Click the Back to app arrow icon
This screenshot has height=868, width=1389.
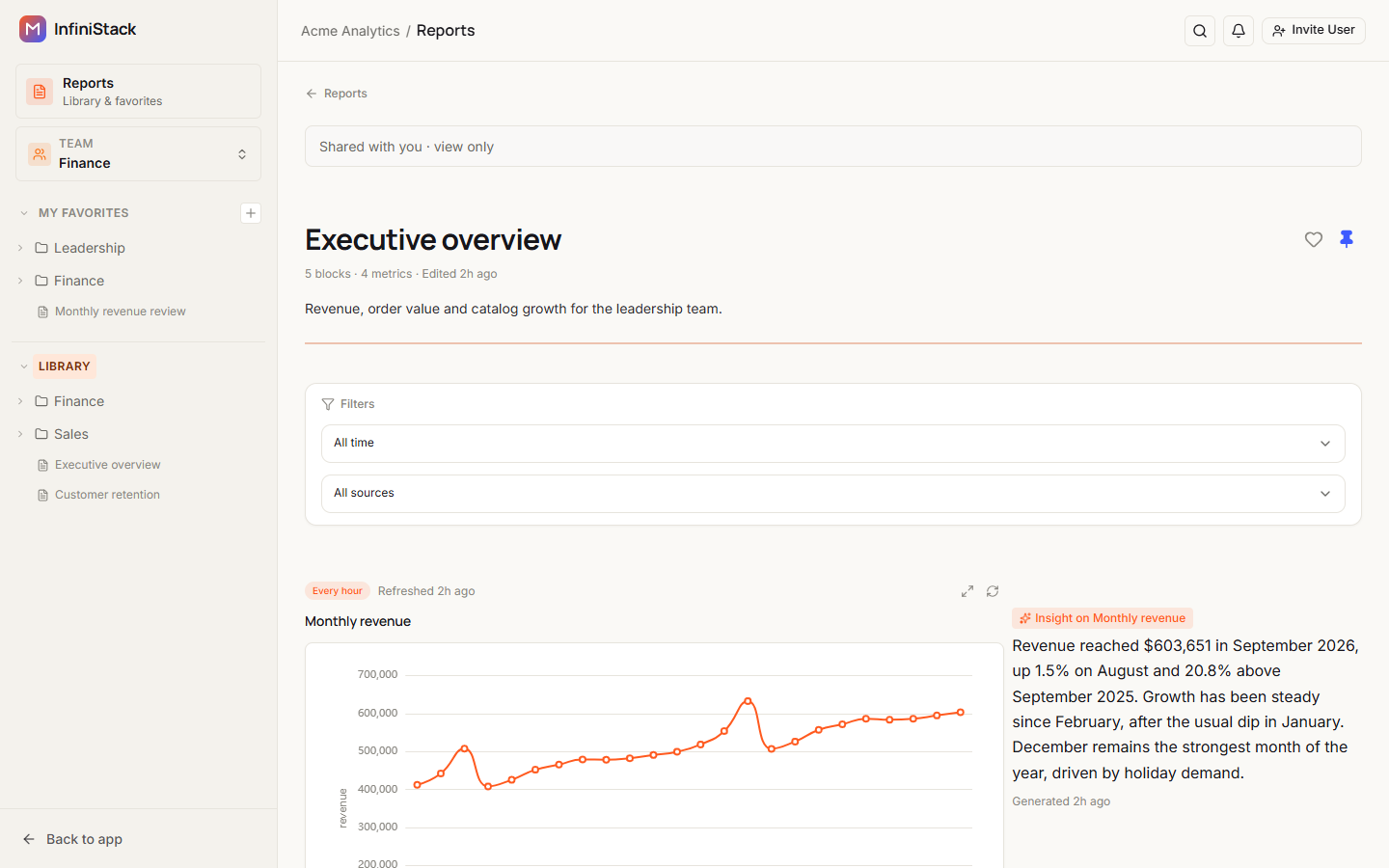click(29, 839)
